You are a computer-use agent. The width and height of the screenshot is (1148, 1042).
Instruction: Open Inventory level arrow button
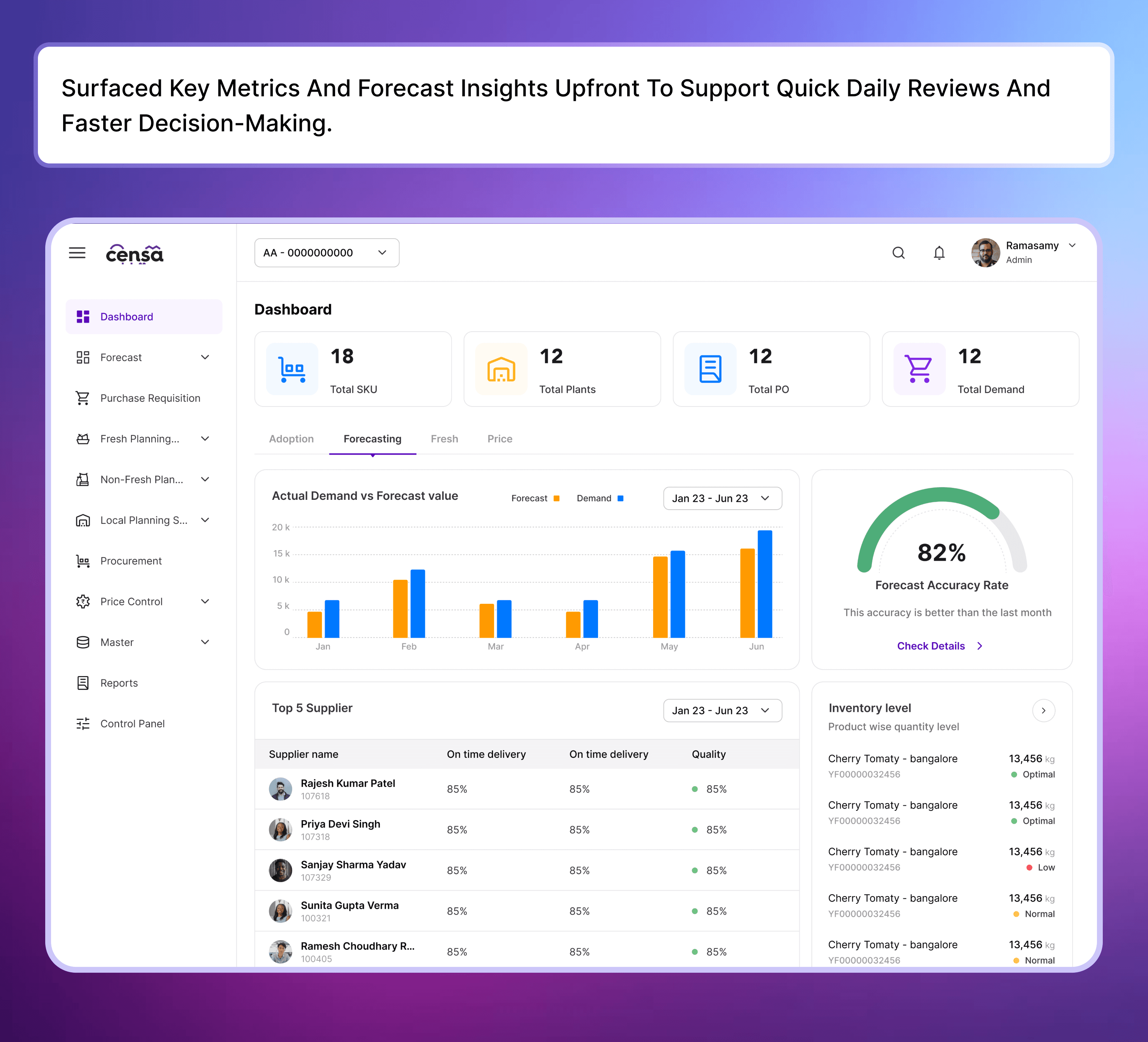pyautogui.click(x=1043, y=710)
